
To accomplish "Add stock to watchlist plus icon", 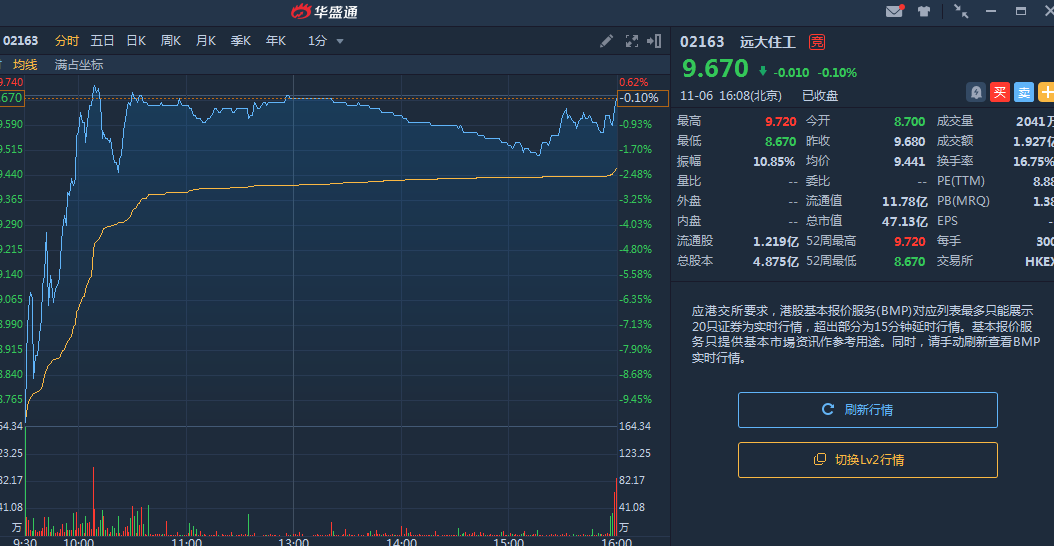I will pos(1046,92).
